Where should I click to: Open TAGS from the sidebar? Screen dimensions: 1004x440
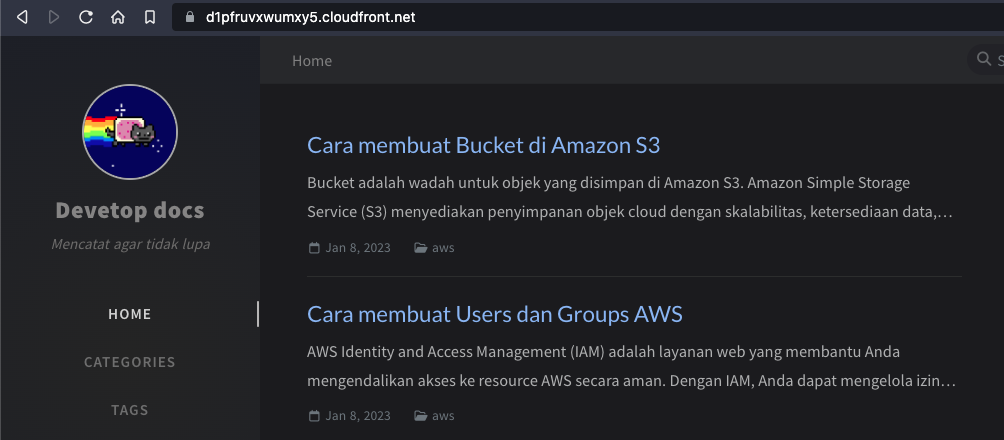(130, 410)
